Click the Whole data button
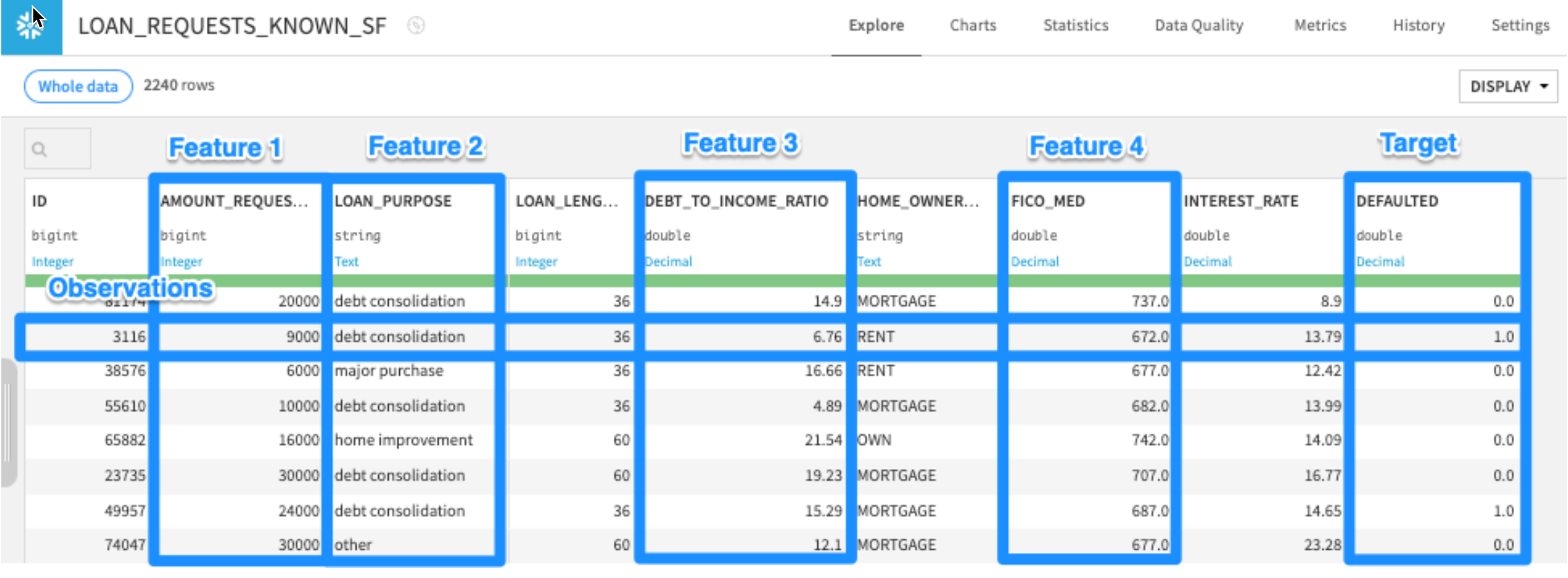 point(78,86)
